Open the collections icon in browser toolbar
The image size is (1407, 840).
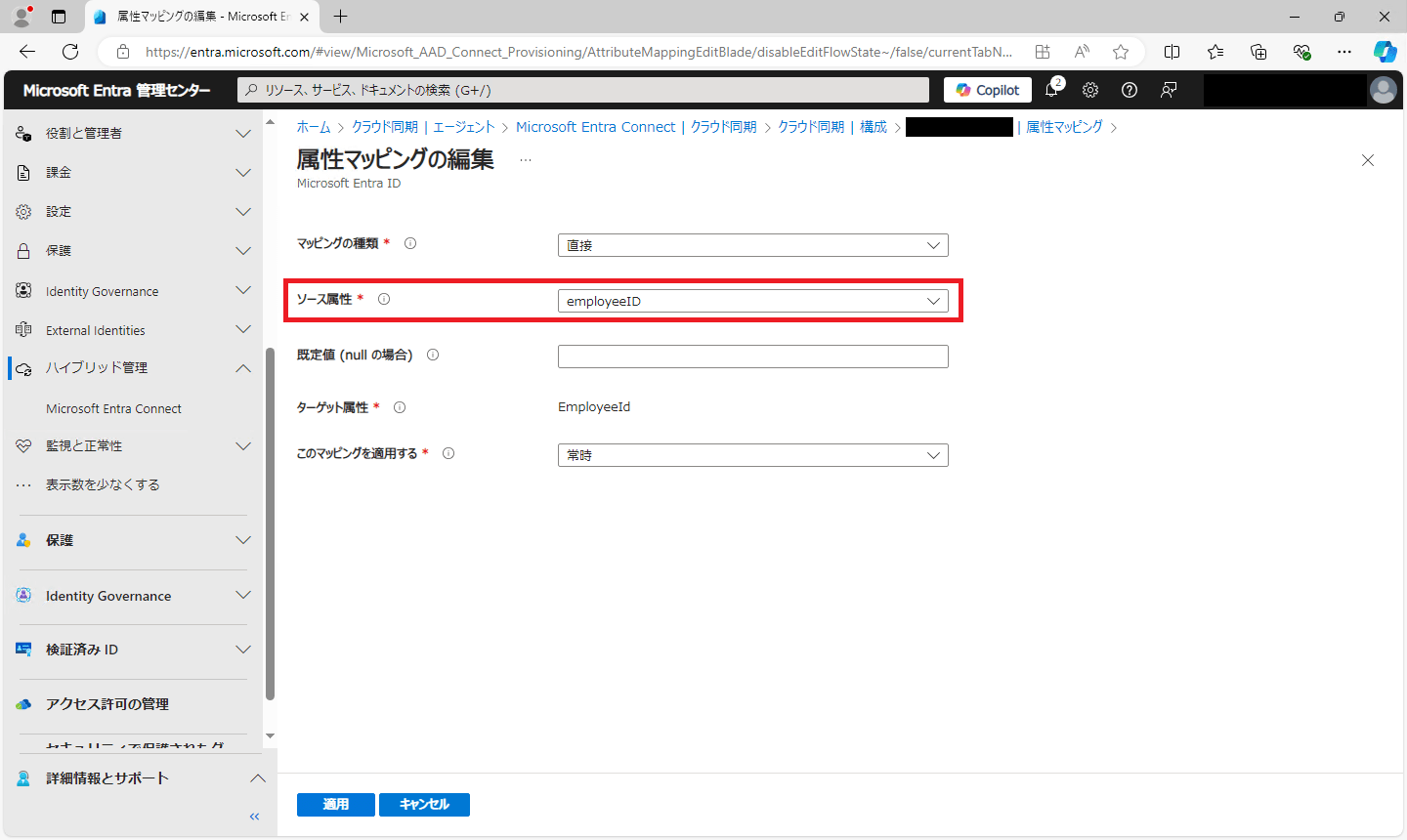[x=1258, y=52]
